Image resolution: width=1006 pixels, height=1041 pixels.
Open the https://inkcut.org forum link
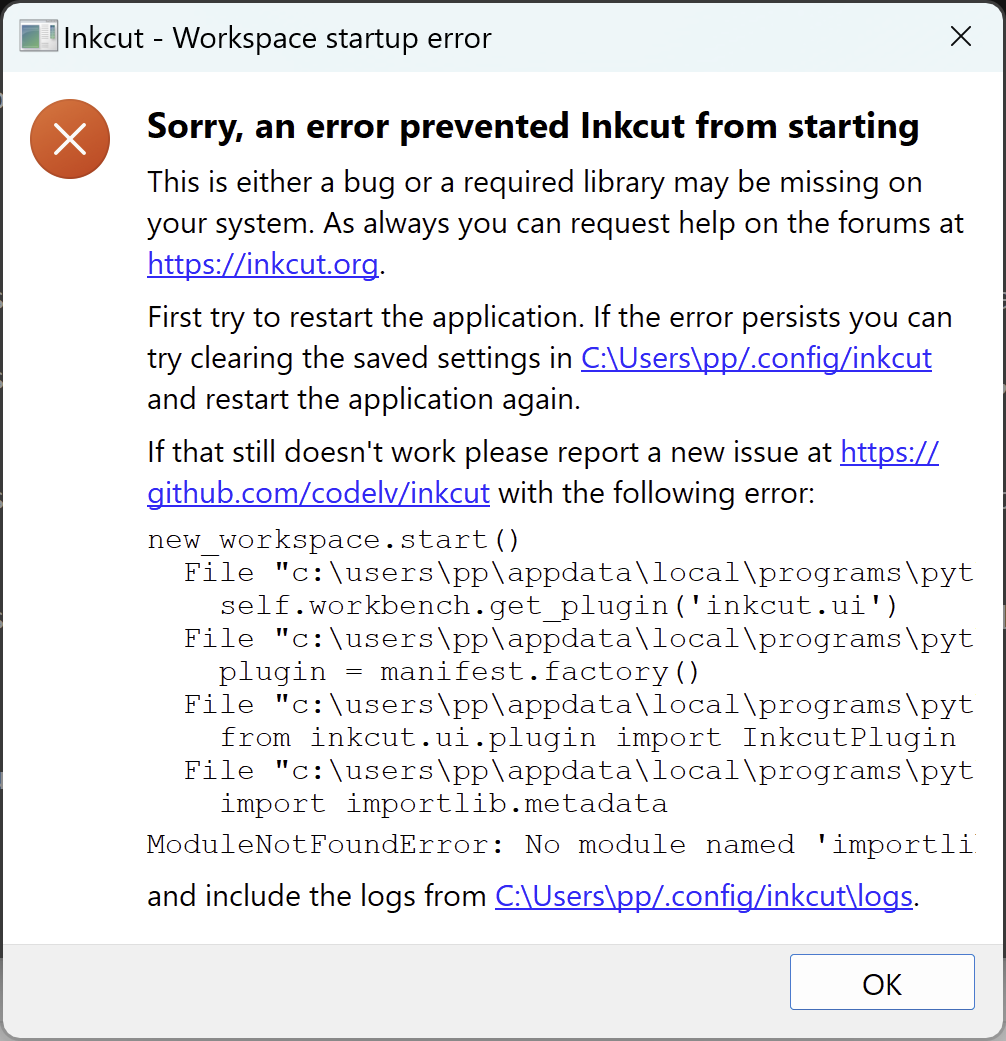click(263, 264)
